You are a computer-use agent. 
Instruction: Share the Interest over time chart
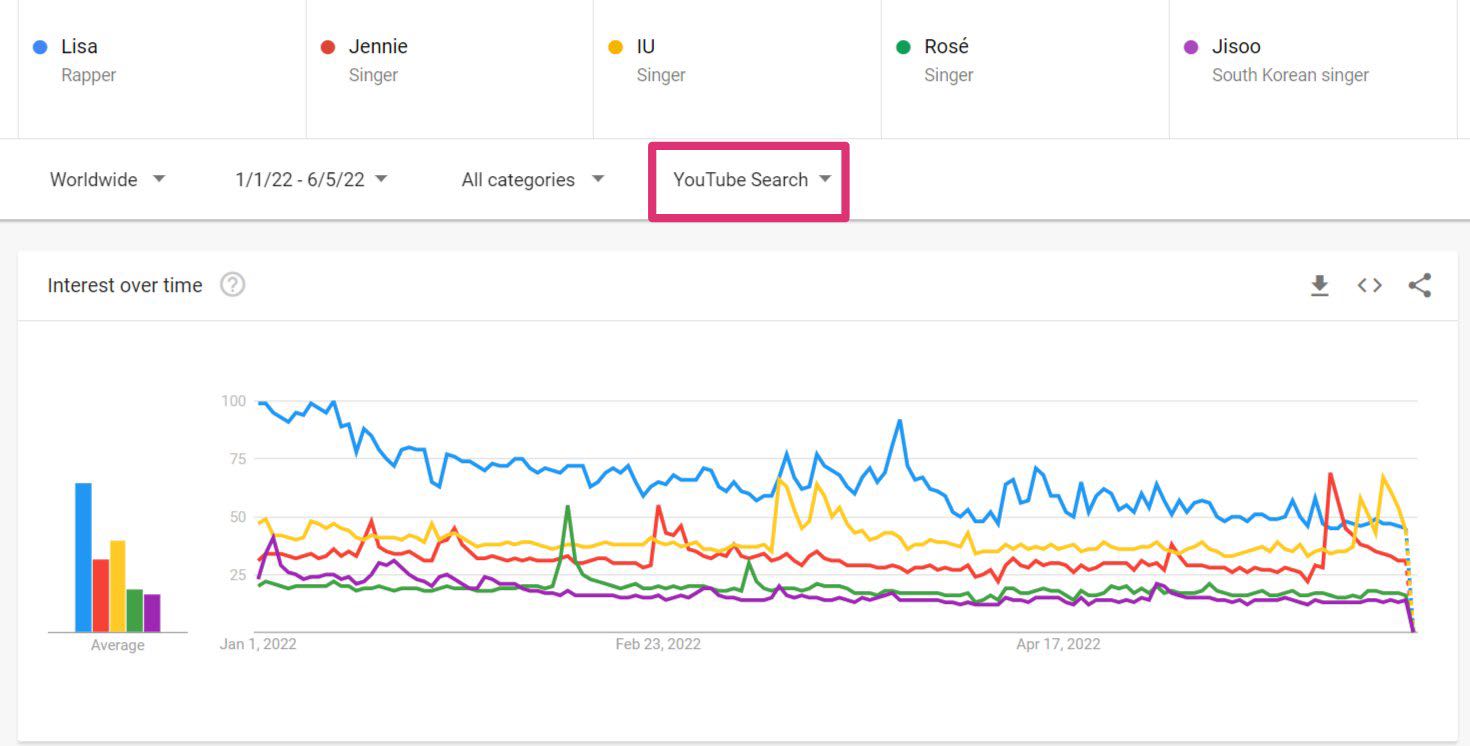1419,286
